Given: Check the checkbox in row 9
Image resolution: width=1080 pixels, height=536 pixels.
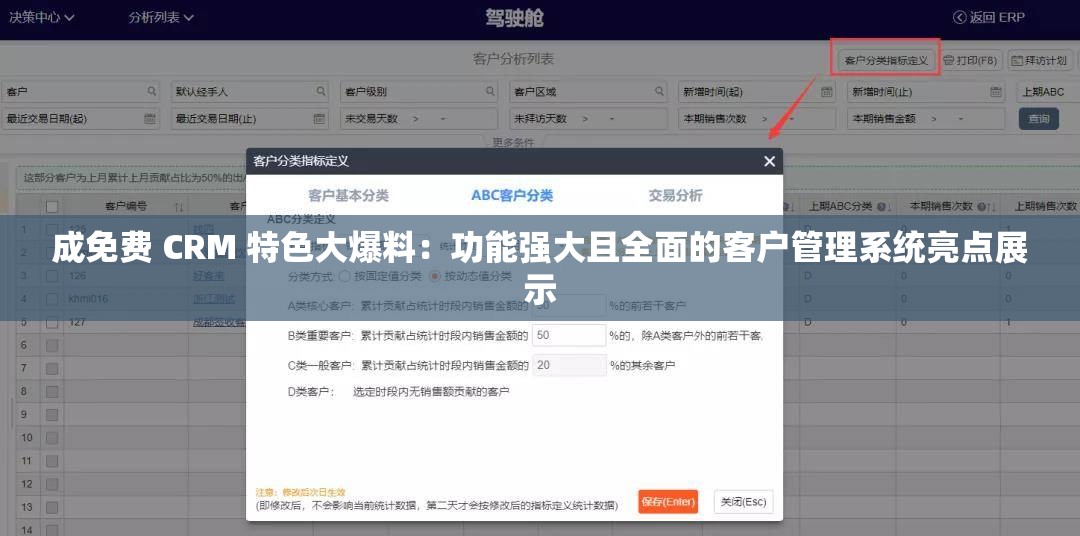Looking at the screenshot, I should click(52, 414).
